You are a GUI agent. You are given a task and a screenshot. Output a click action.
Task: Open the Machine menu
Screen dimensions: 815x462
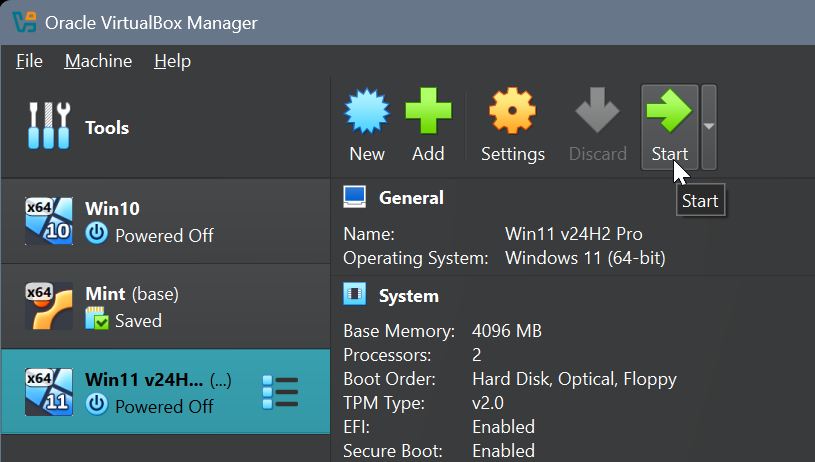(98, 61)
